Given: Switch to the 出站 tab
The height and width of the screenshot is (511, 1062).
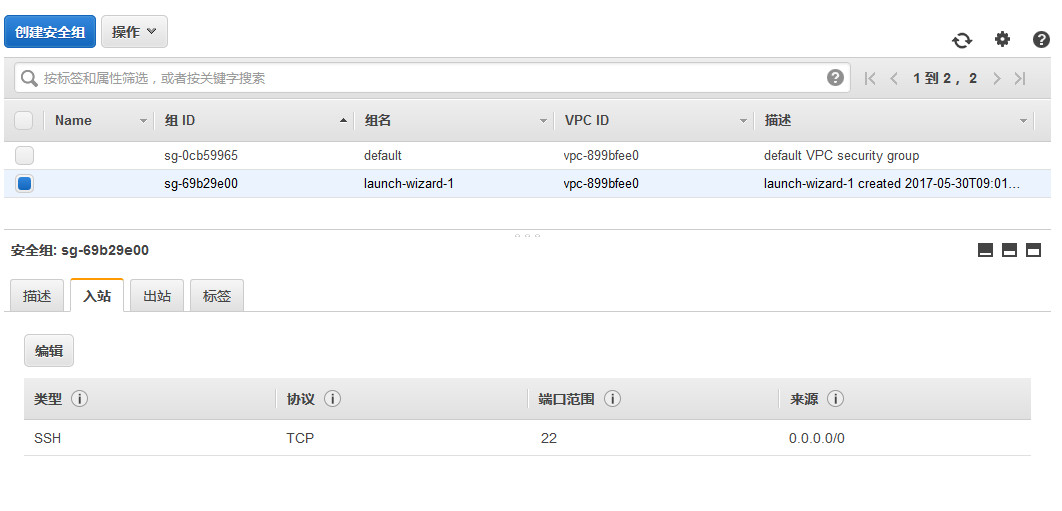Looking at the screenshot, I should (x=157, y=296).
